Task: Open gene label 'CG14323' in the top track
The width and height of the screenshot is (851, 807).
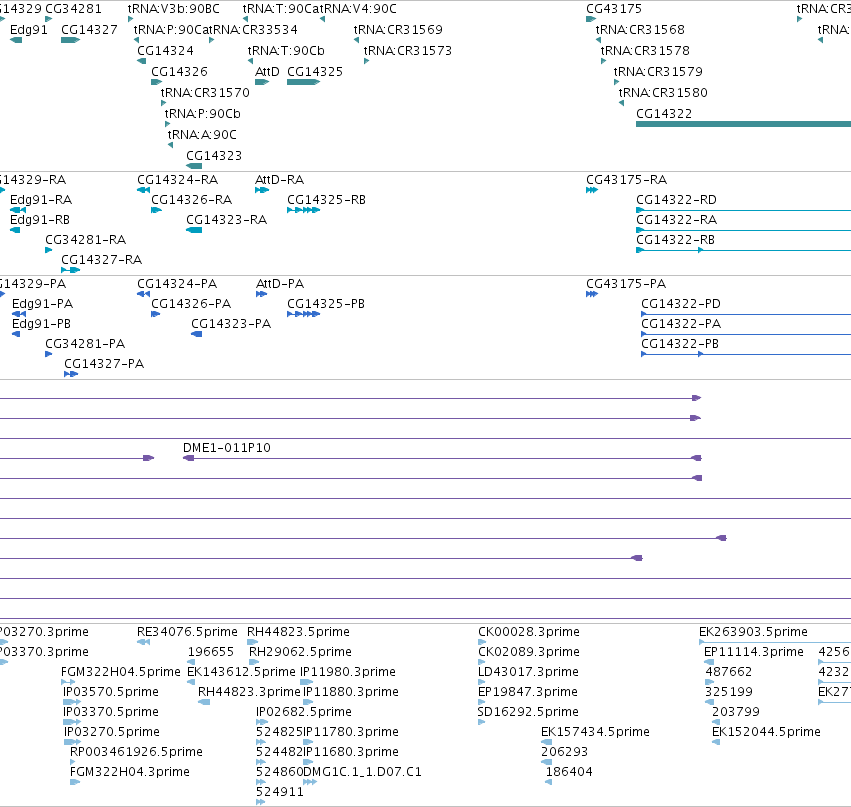Action: pyautogui.click(x=214, y=156)
